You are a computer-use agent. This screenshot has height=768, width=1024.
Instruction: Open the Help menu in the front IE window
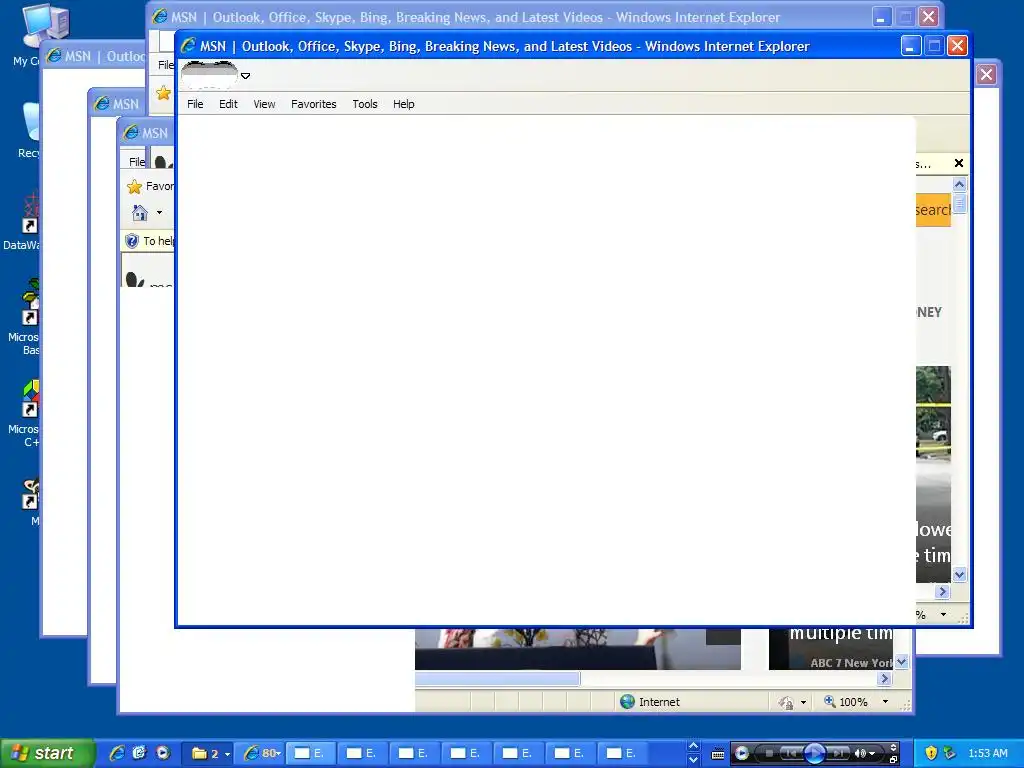click(x=404, y=104)
